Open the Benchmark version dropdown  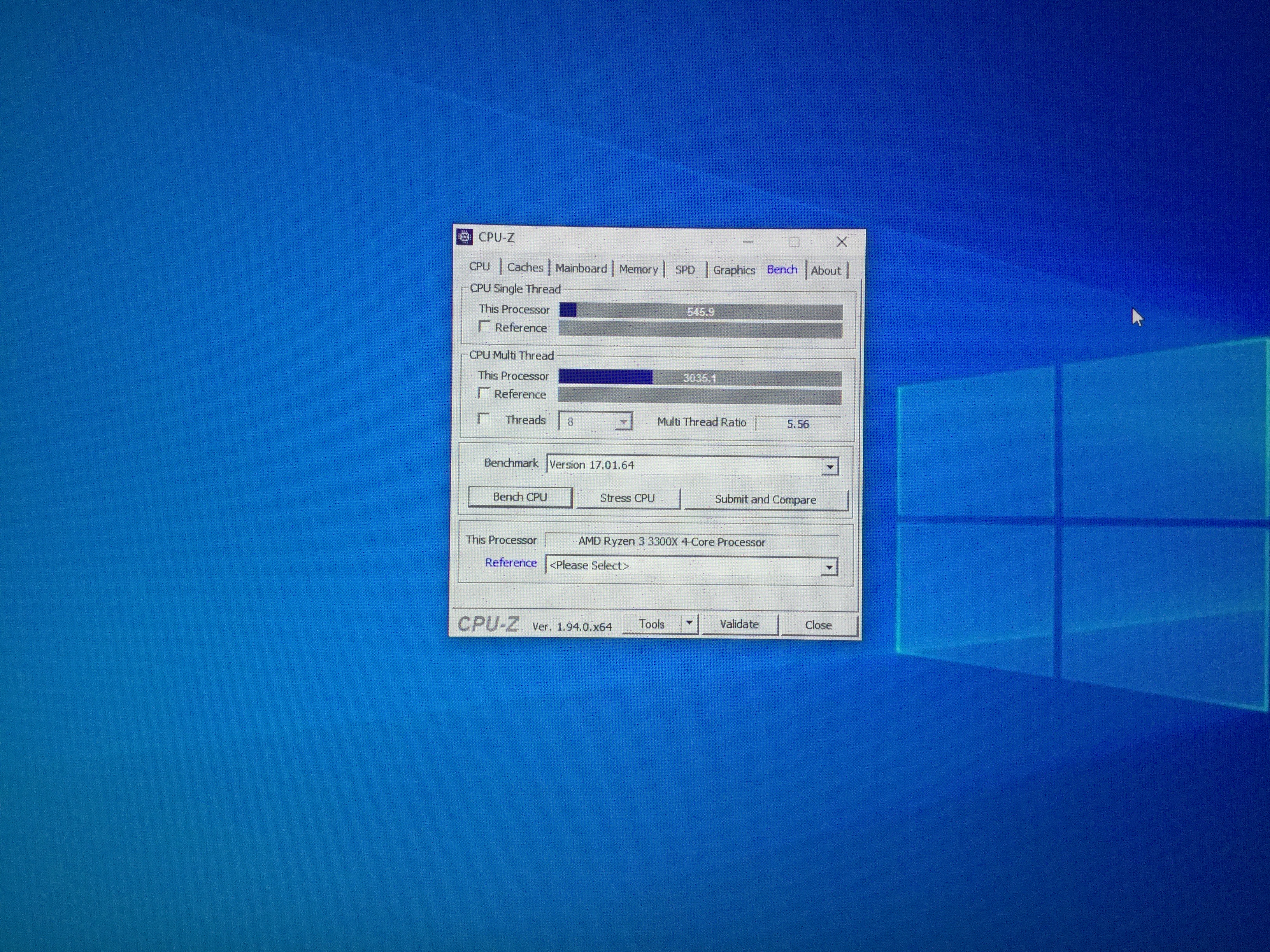pyautogui.click(x=829, y=467)
